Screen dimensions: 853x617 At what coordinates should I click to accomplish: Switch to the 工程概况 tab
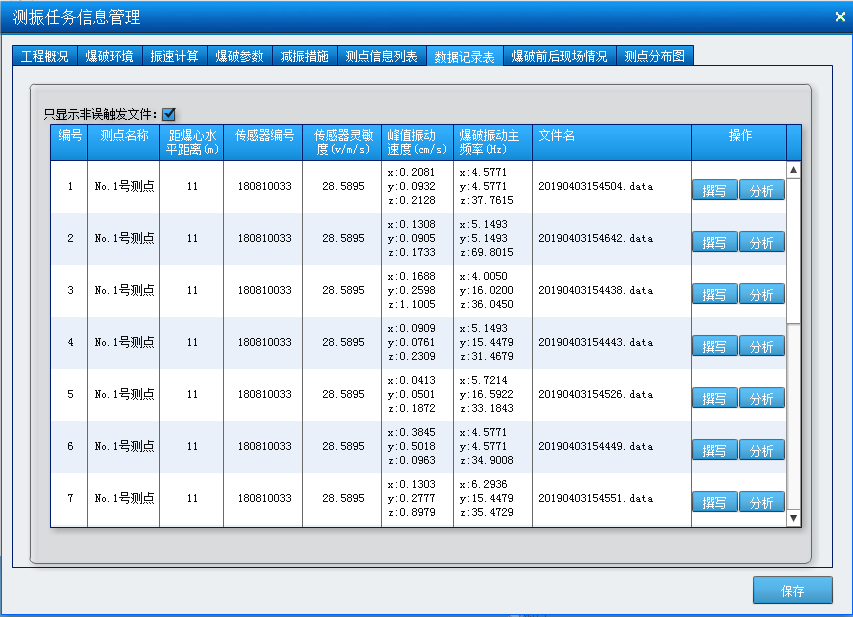[45, 56]
